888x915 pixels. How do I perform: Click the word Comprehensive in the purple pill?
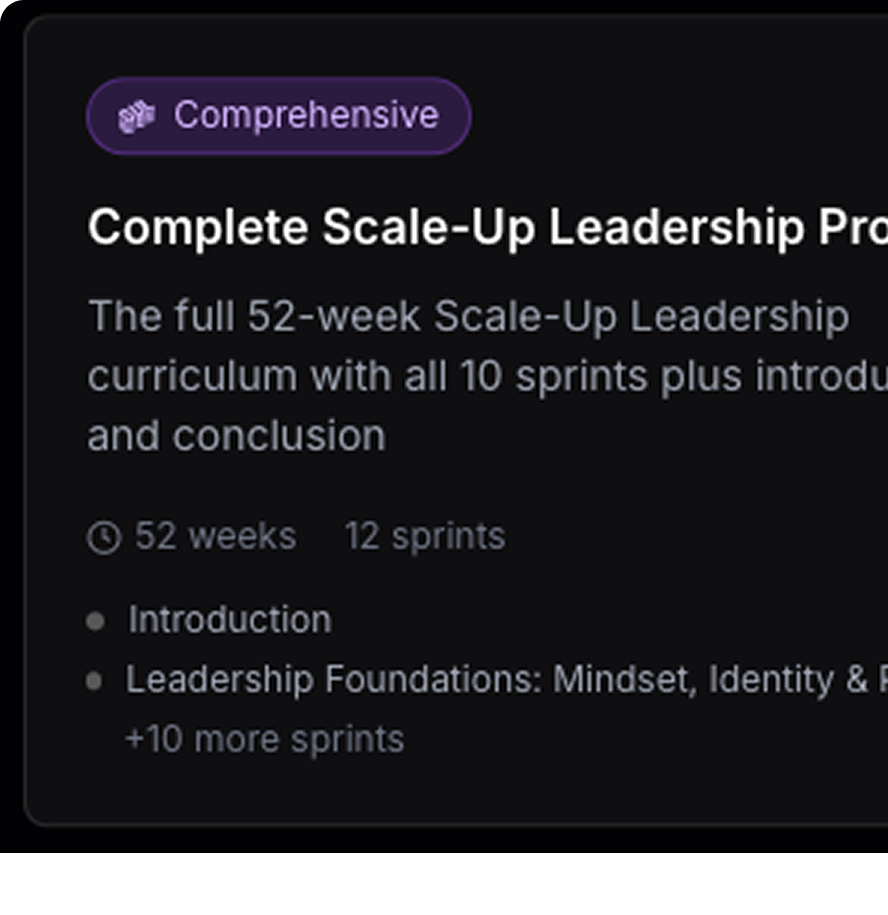coord(306,116)
